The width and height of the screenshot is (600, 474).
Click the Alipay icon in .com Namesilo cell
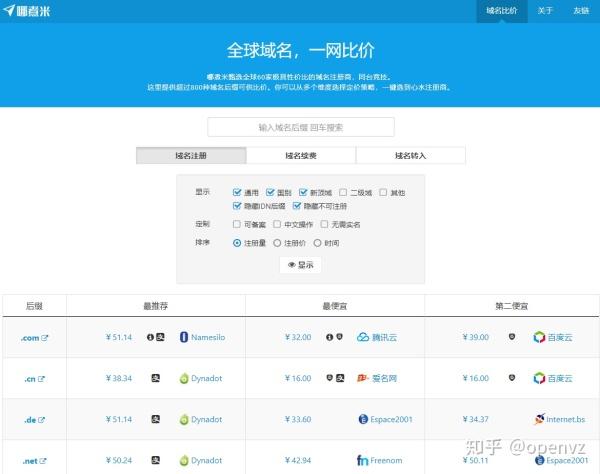pyautogui.click(x=160, y=337)
